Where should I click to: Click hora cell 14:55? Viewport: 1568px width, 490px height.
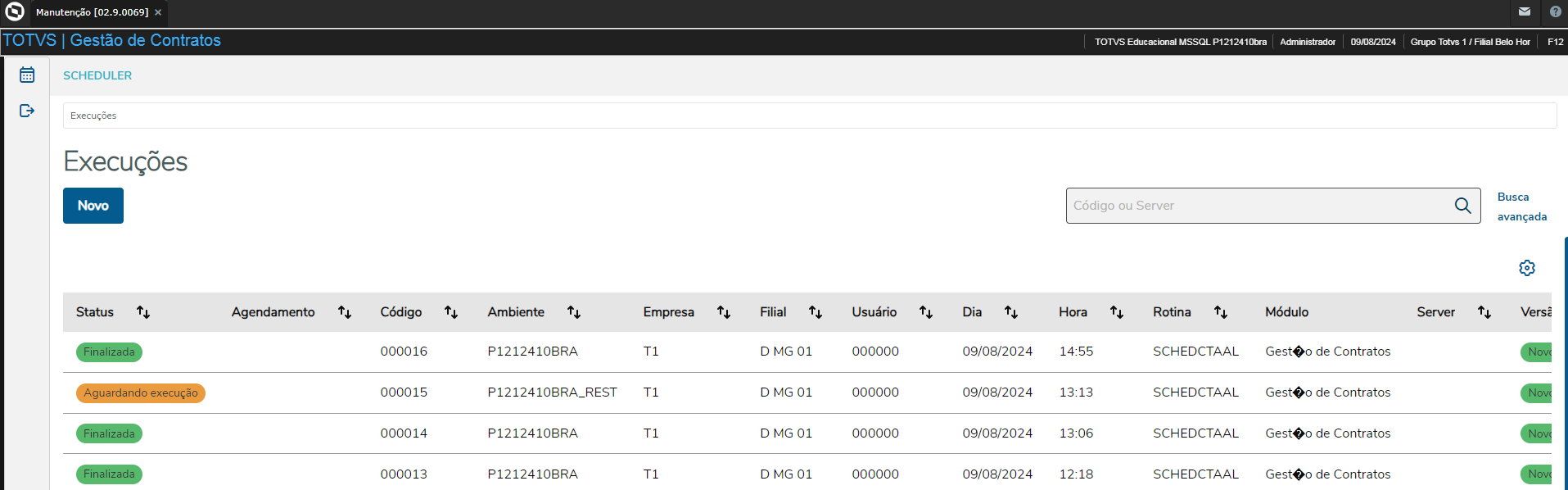coord(1076,352)
